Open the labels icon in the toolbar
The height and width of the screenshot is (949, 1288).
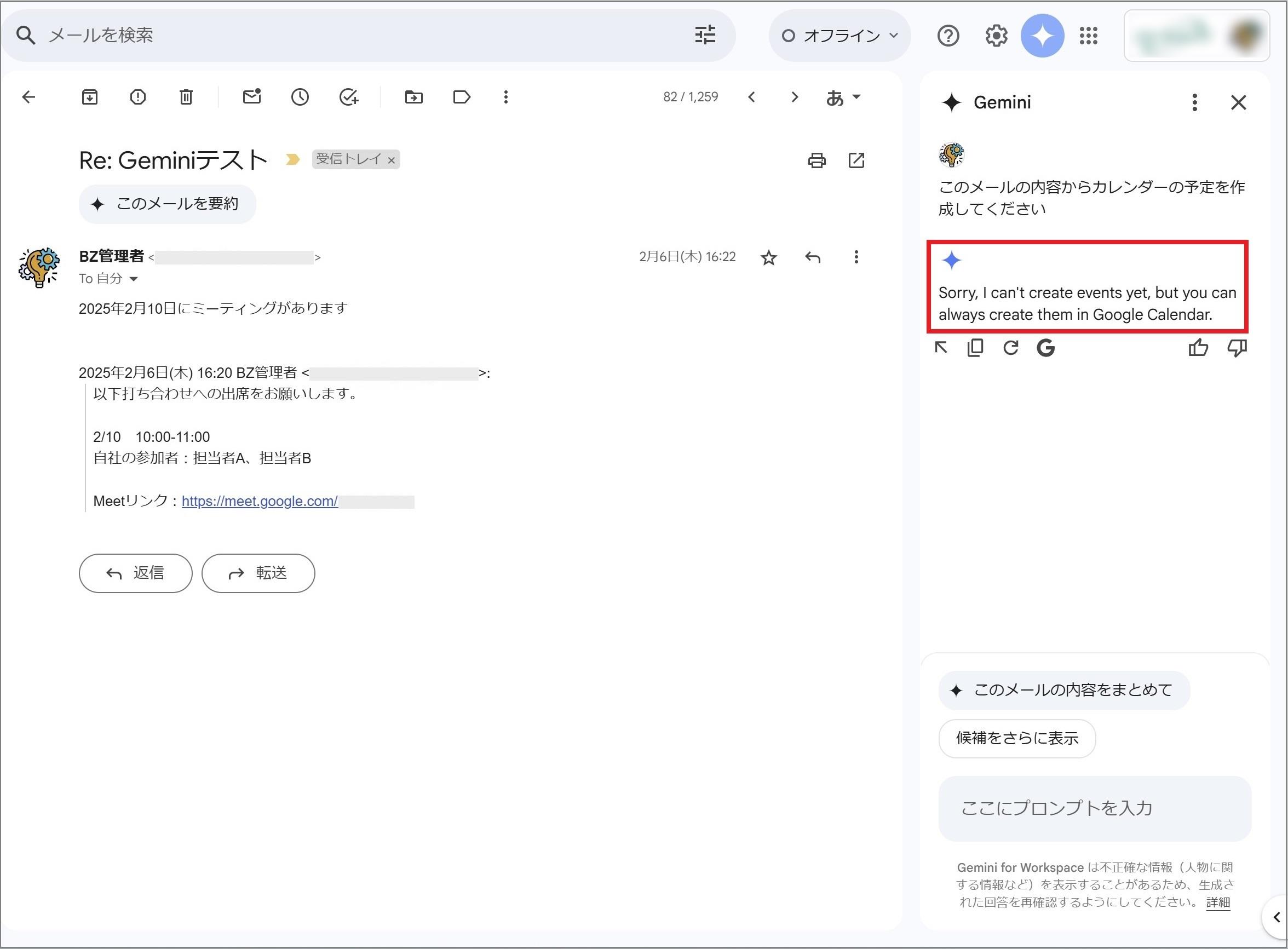click(x=462, y=97)
